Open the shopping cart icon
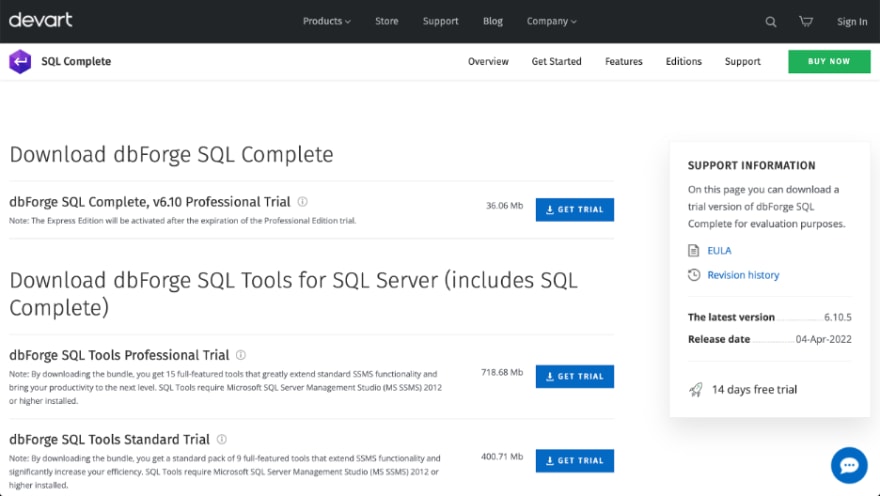The width and height of the screenshot is (880, 496). pyautogui.click(x=806, y=21)
